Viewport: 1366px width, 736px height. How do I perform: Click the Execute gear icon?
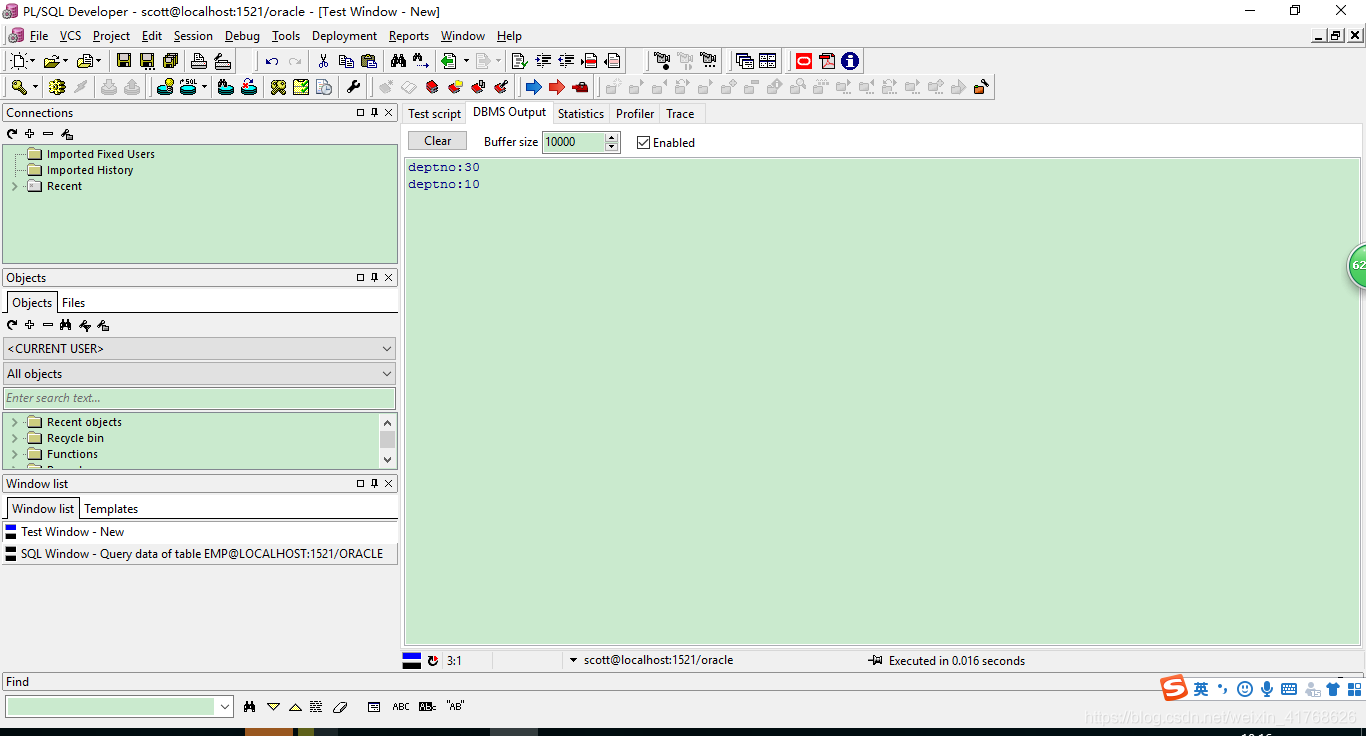click(x=57, y=87)
